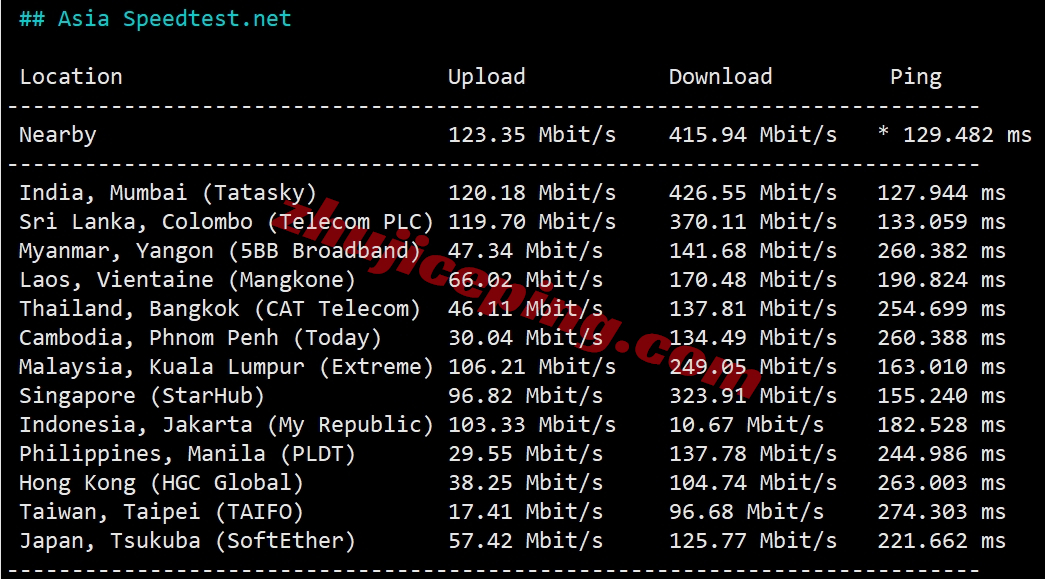Click Tsukuba upload value 57.42 Mbit/s
The width and height of the screenshot is (1045, 579).
pos(525,541)
